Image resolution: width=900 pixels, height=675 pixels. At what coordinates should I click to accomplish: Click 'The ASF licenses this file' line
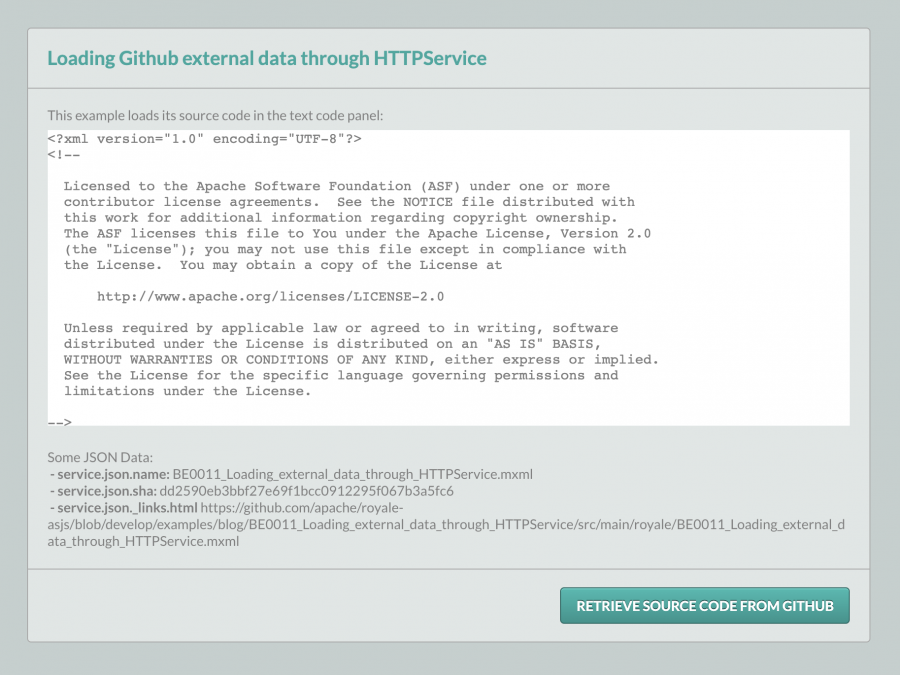357,233
